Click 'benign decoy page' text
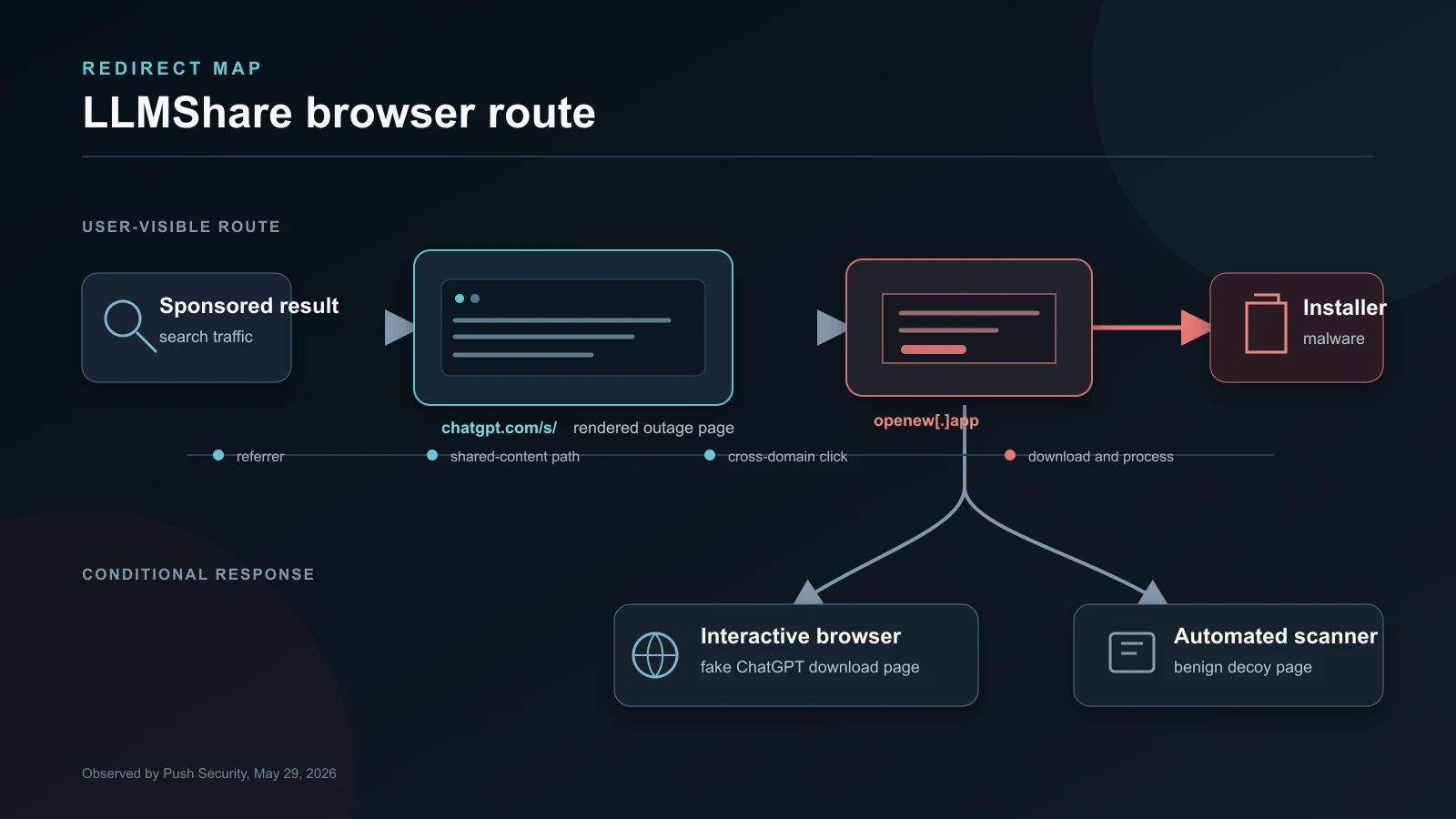 (x=1243, y=667)
